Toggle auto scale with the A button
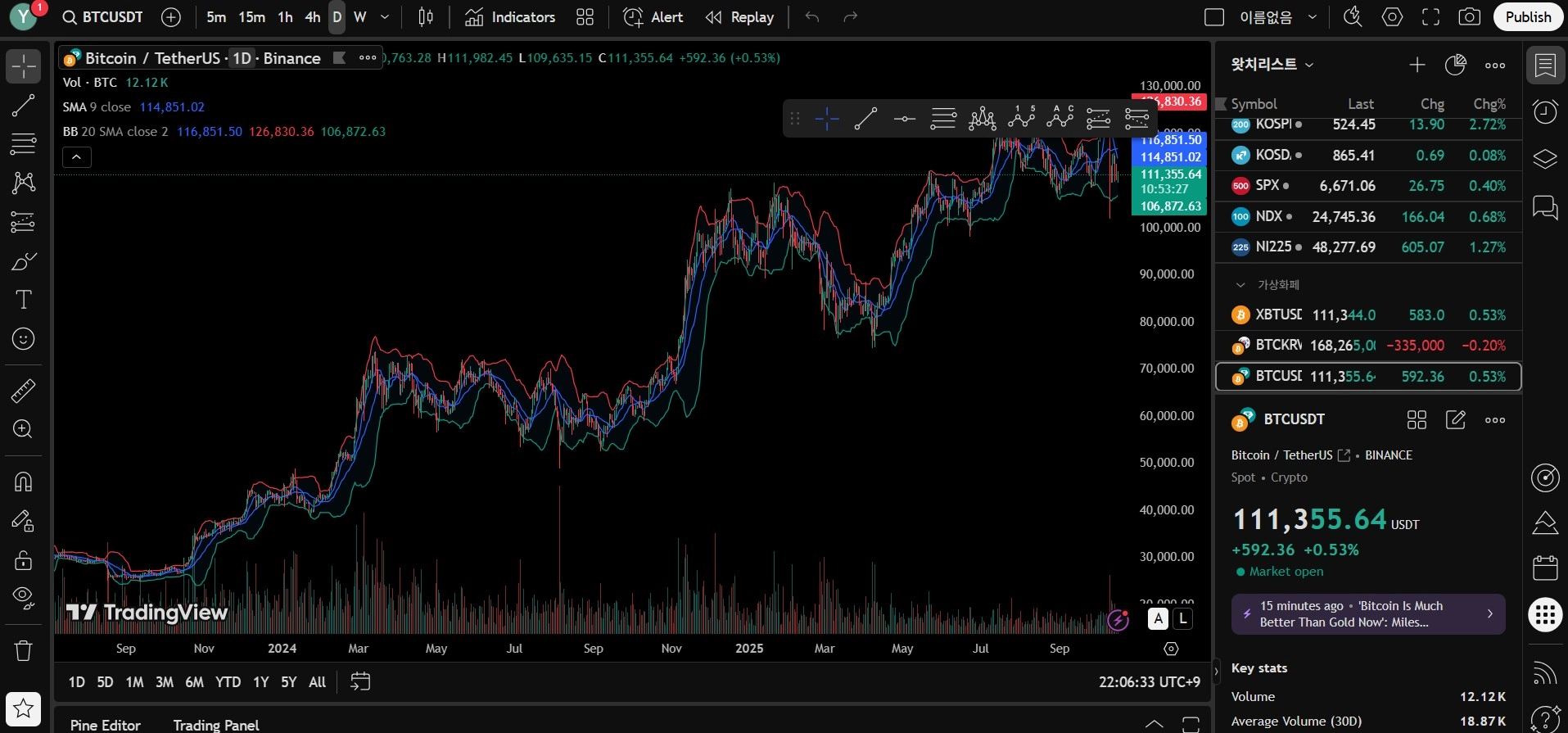 coord(1158,619)
